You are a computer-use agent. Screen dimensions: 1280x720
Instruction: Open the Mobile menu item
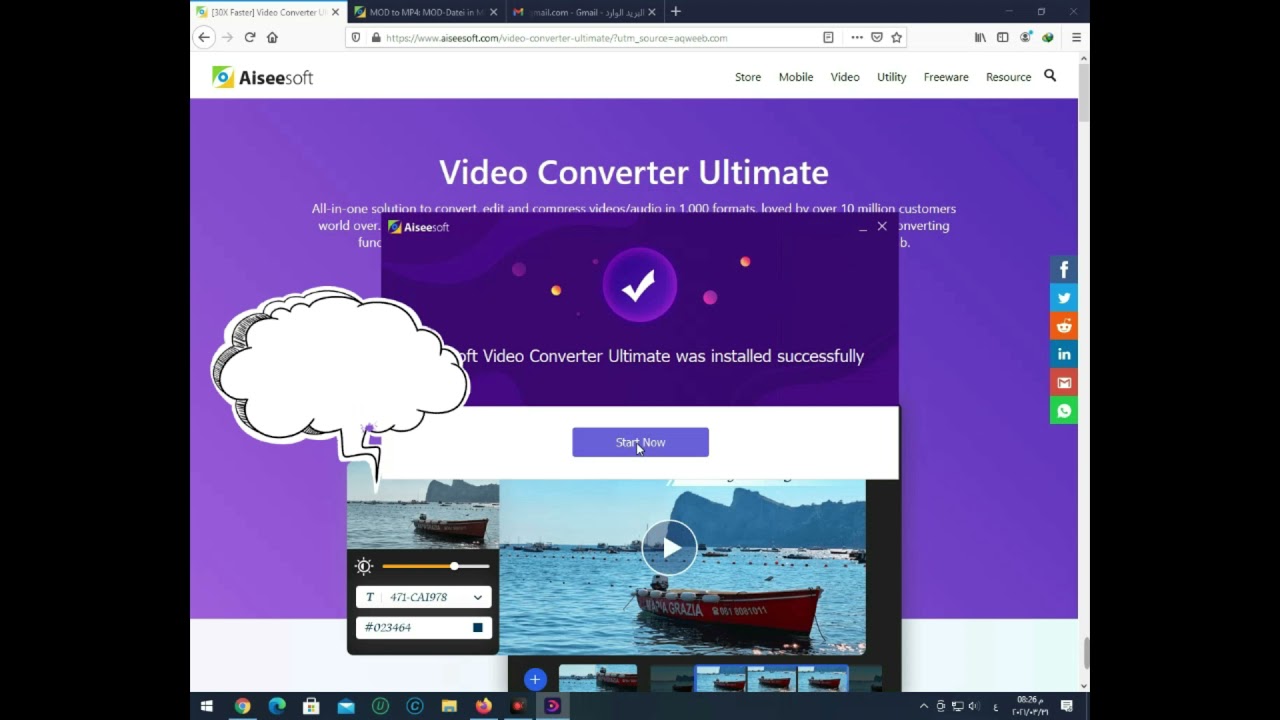click(796, 77)
